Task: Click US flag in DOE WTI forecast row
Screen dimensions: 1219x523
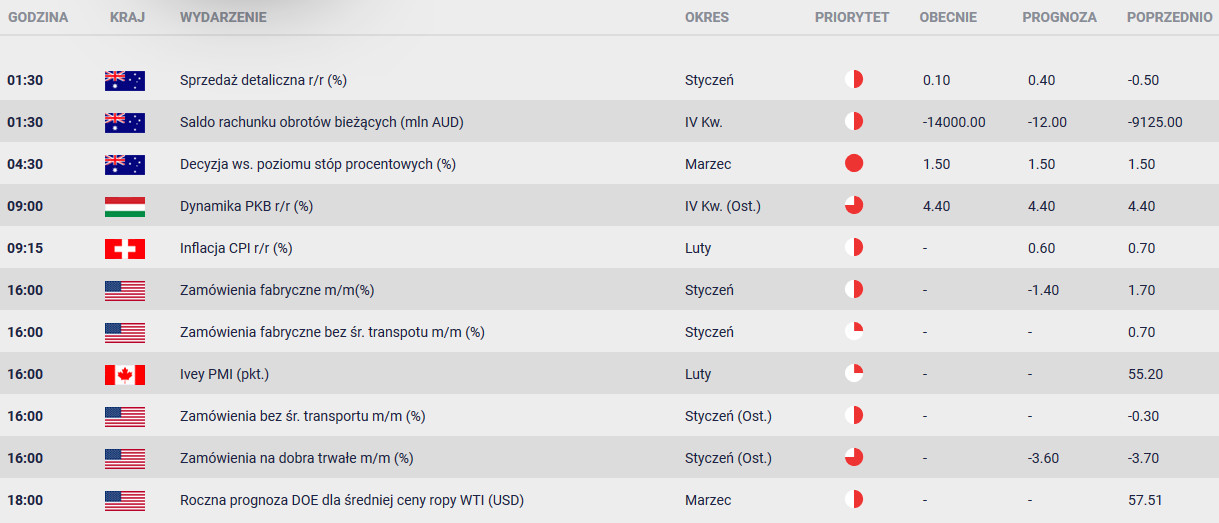Action: [125, 501]
